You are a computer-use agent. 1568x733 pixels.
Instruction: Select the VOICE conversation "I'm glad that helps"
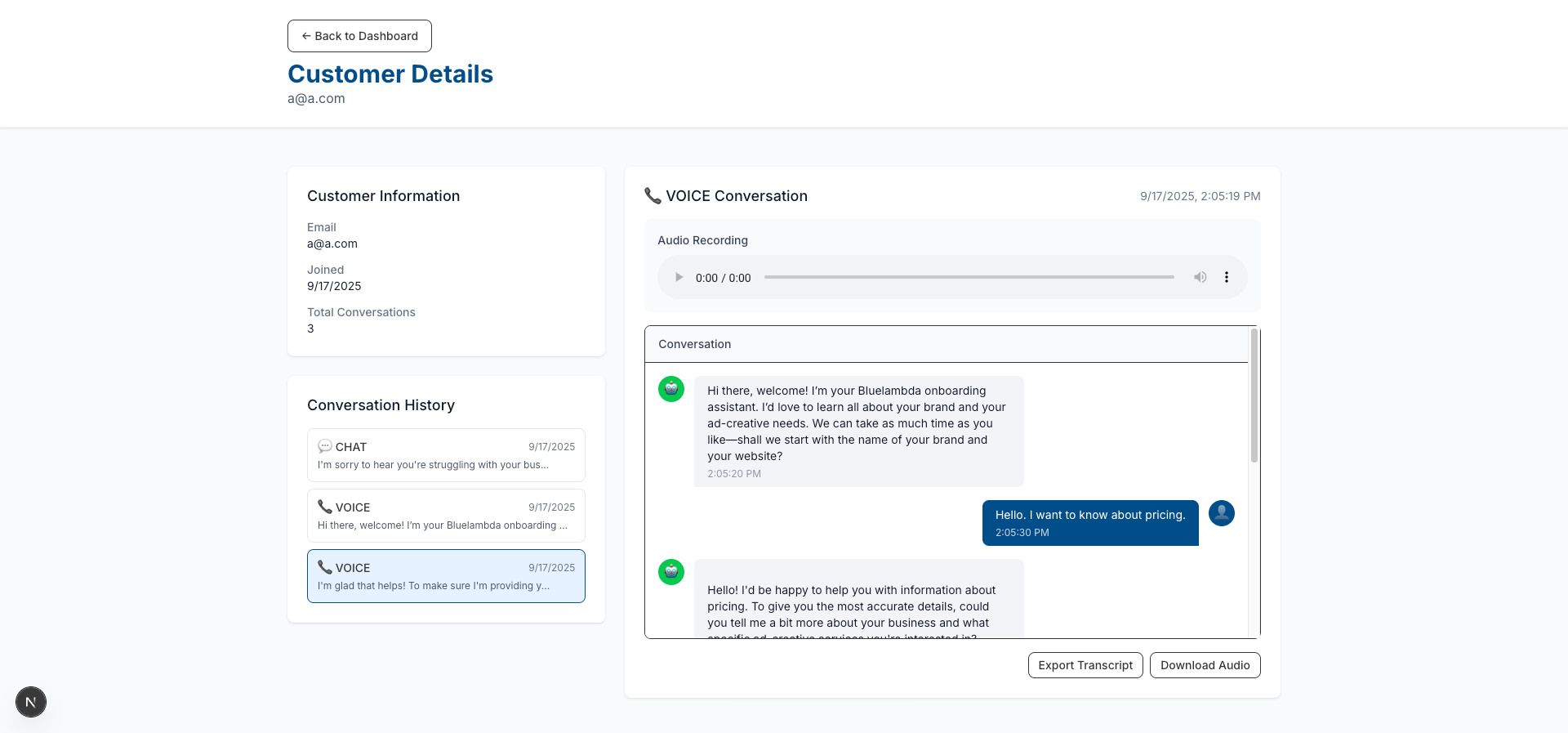[446, 576]
